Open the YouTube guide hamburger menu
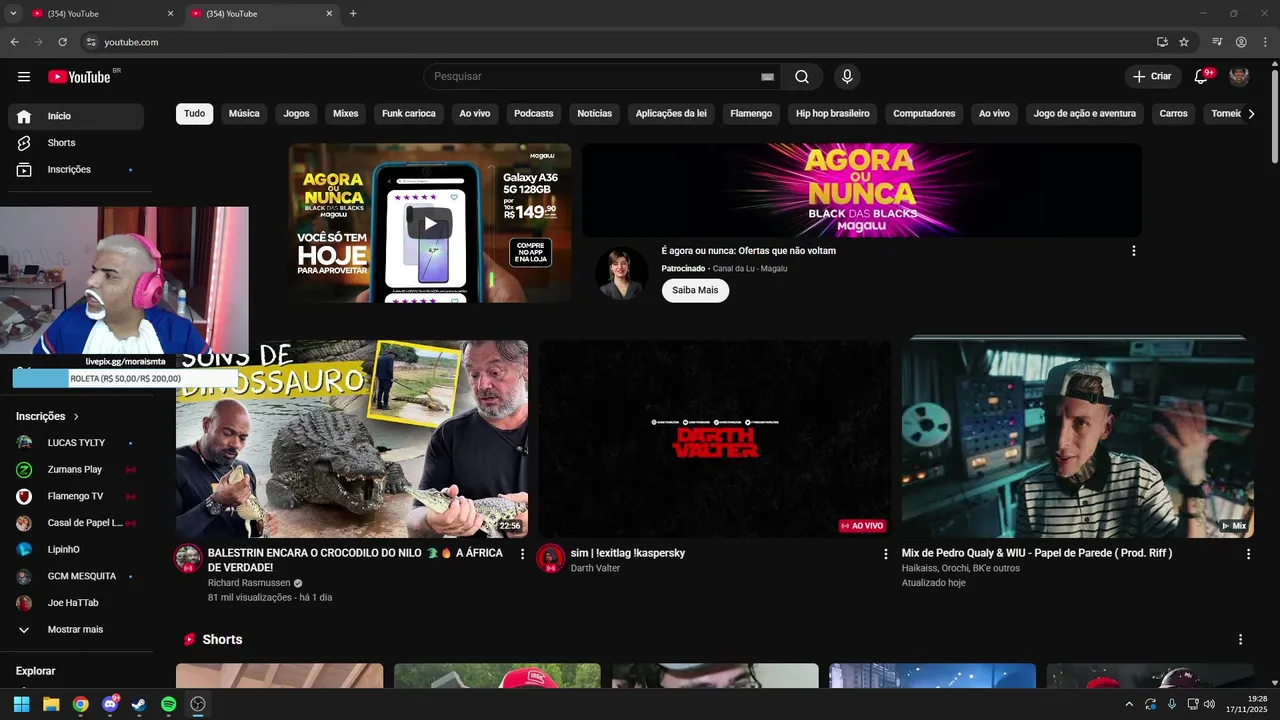The width and height of the screenshot is (1280, 720). tap(24, 77)
